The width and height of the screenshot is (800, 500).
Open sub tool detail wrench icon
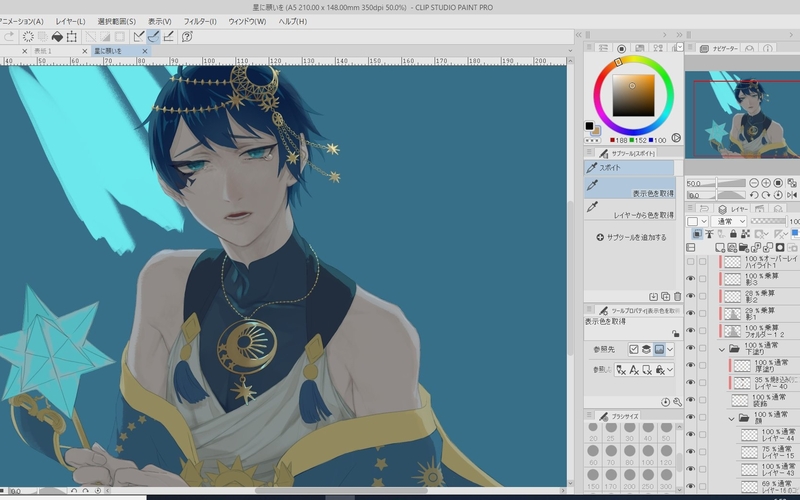tap(678, 402)
